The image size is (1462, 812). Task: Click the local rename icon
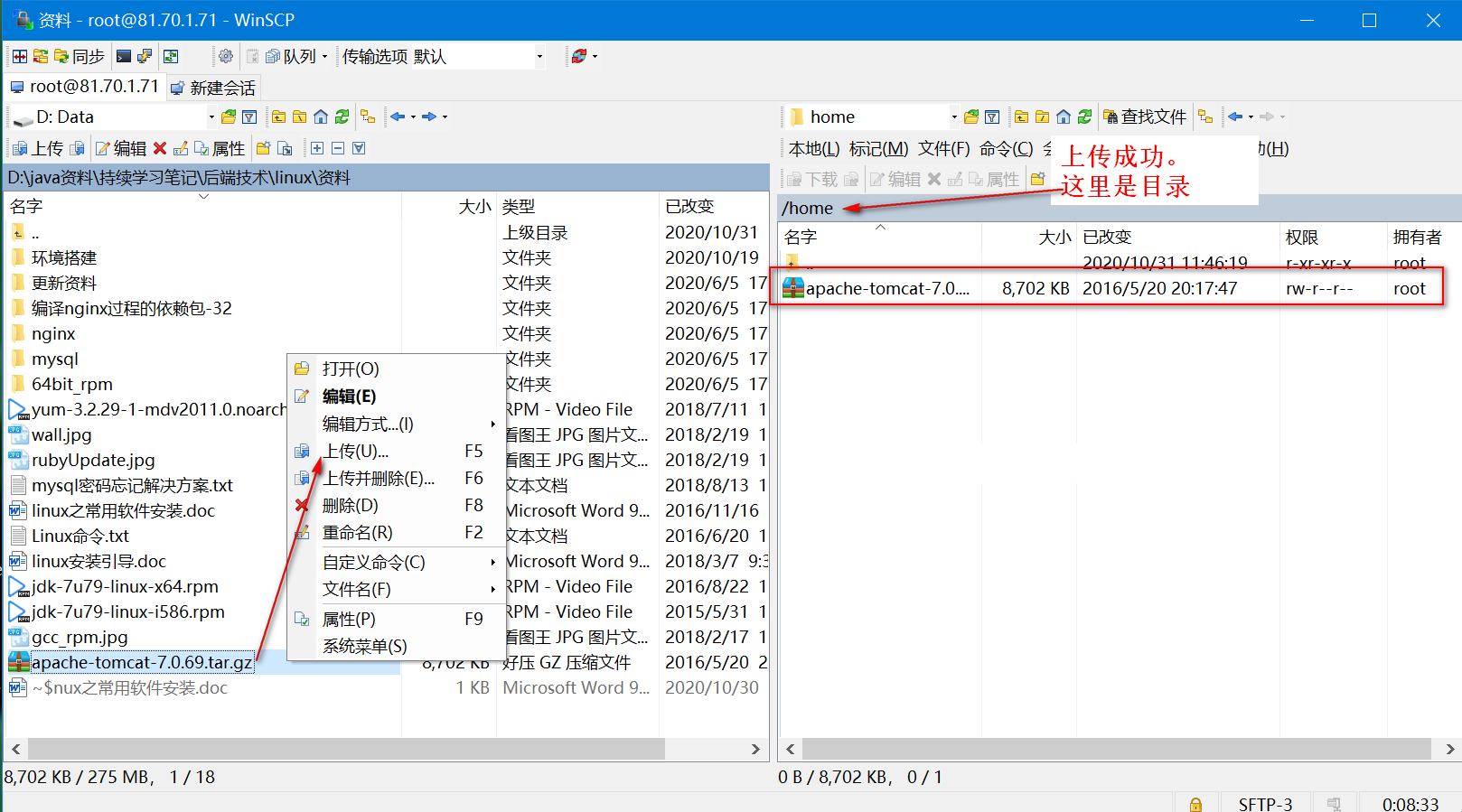point(181,148)
